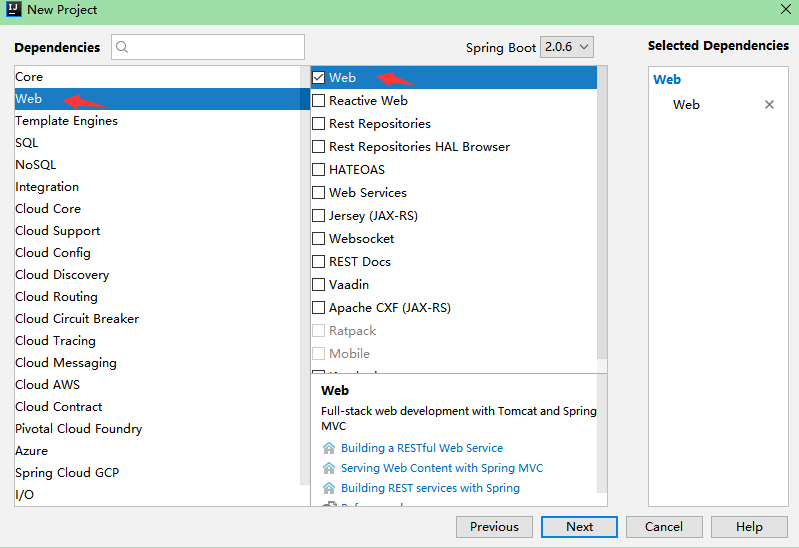
Task: Tick the Jersey (JAX-RS) checkbox
Action: coord(318,216)
